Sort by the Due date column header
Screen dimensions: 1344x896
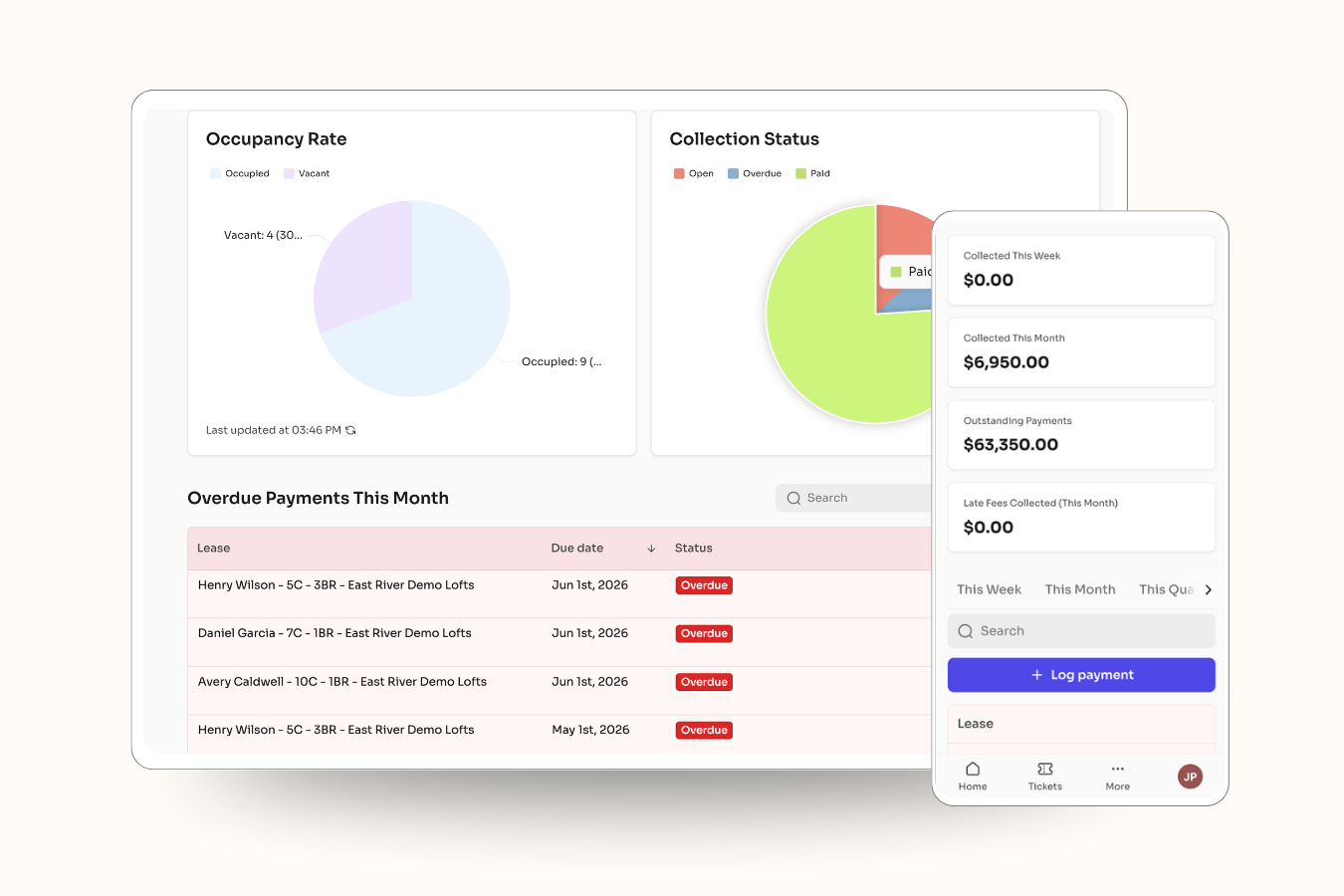pyautogui.click(x=577, y=549)
